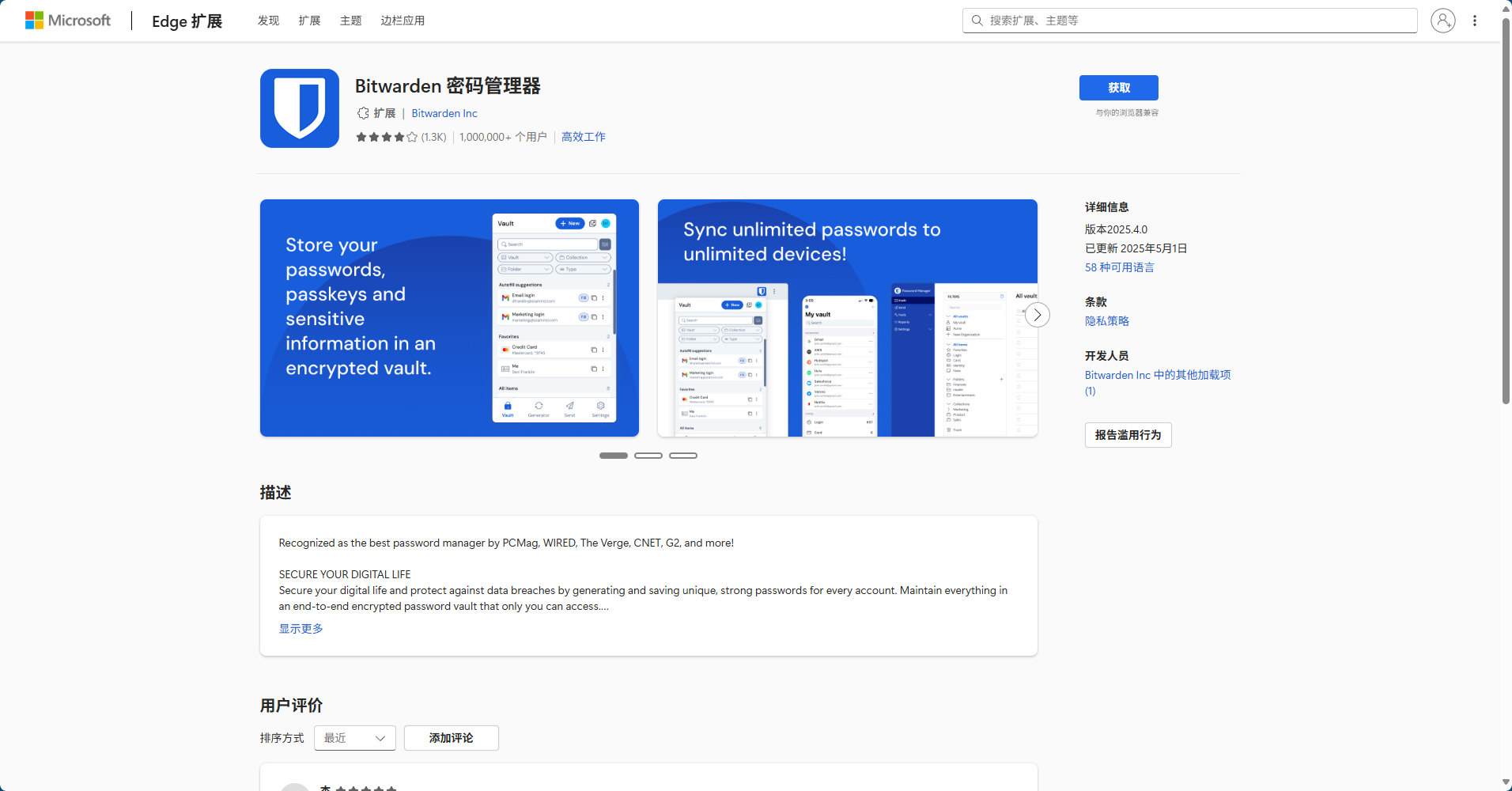Image resolution: width=1512 pixels, height=791 pixels.
Task: Select the second carousel indicator
Action: pyautogui.click(x=648, y=456)
